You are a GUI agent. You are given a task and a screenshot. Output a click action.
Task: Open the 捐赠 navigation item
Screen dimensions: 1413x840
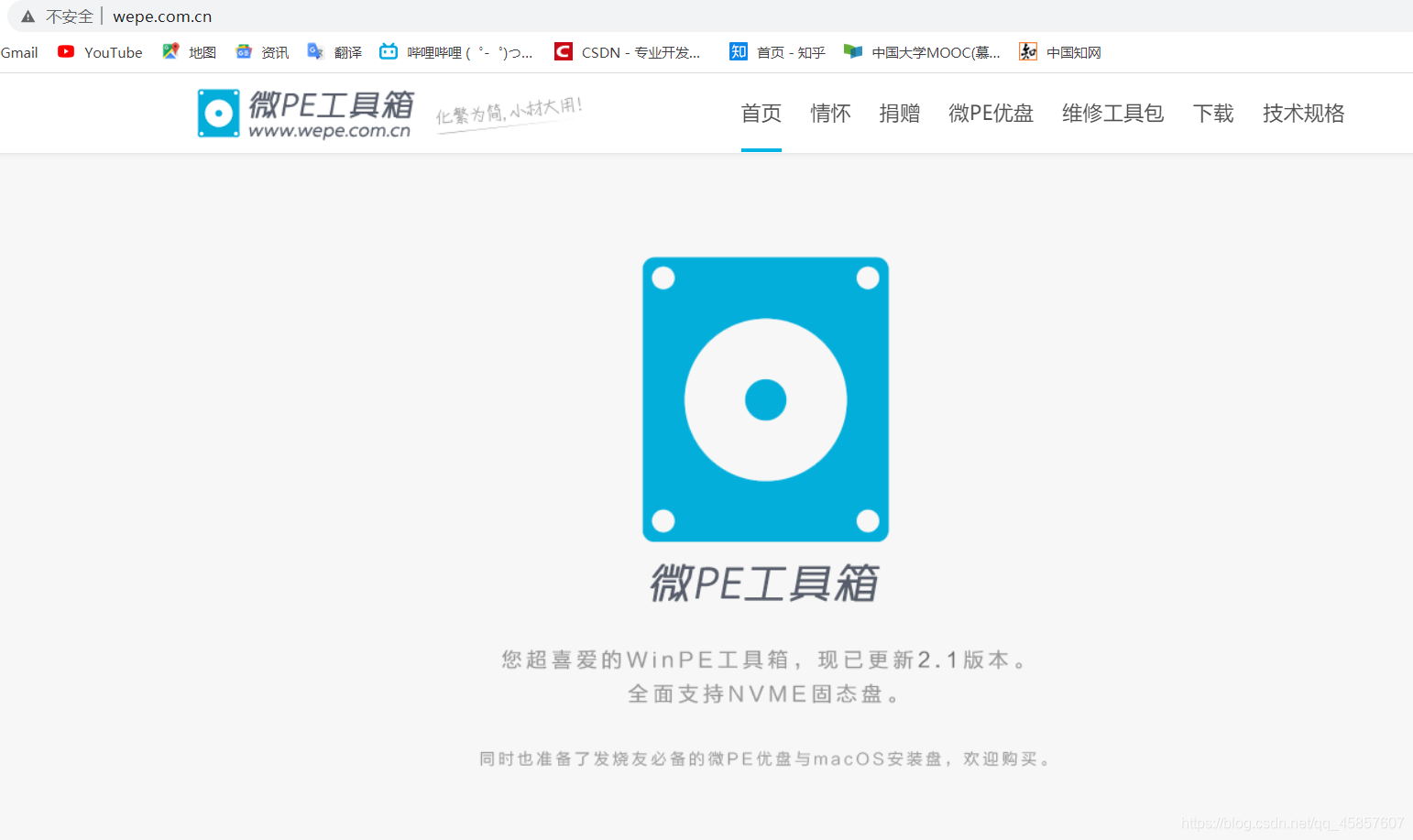[x=900, y=114]
